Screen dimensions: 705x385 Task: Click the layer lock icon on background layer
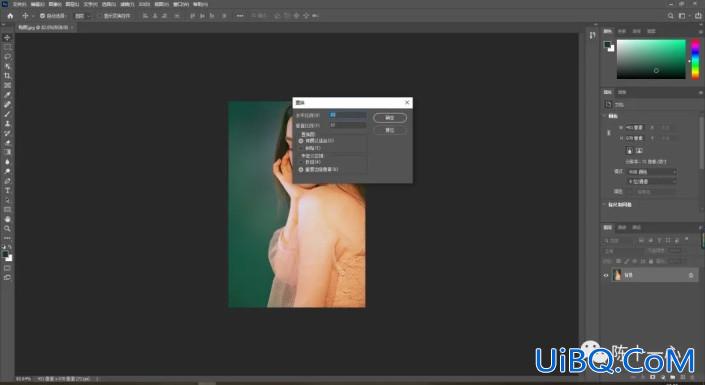click(691, 275)
